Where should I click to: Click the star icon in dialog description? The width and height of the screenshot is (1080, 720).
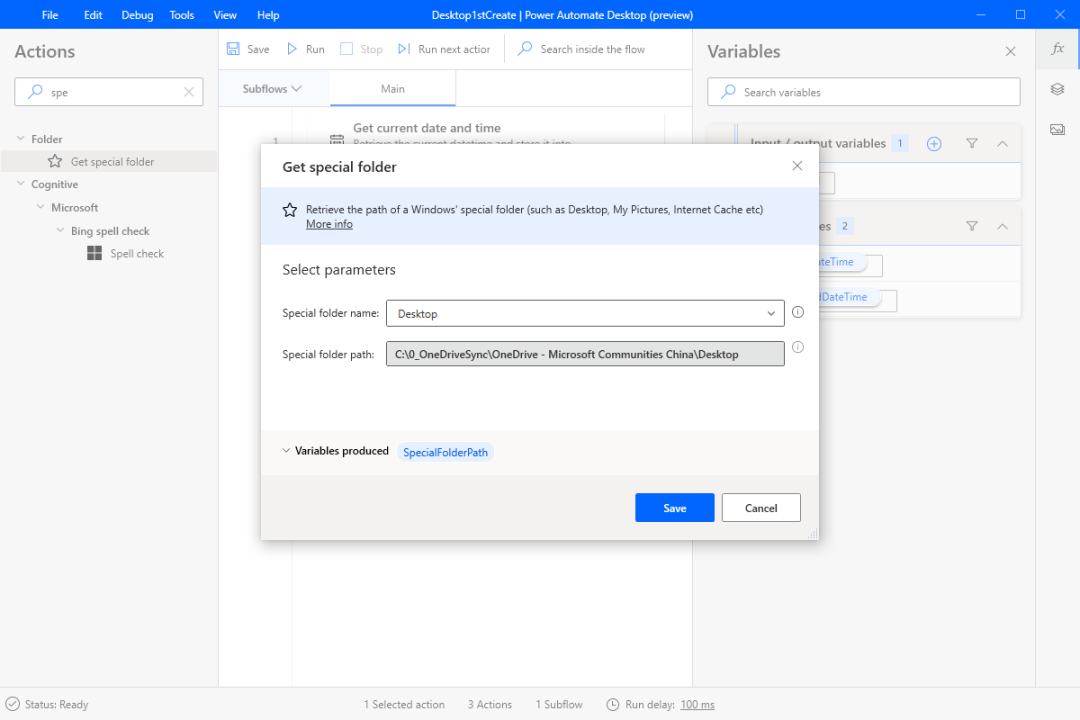coord(290,210)
